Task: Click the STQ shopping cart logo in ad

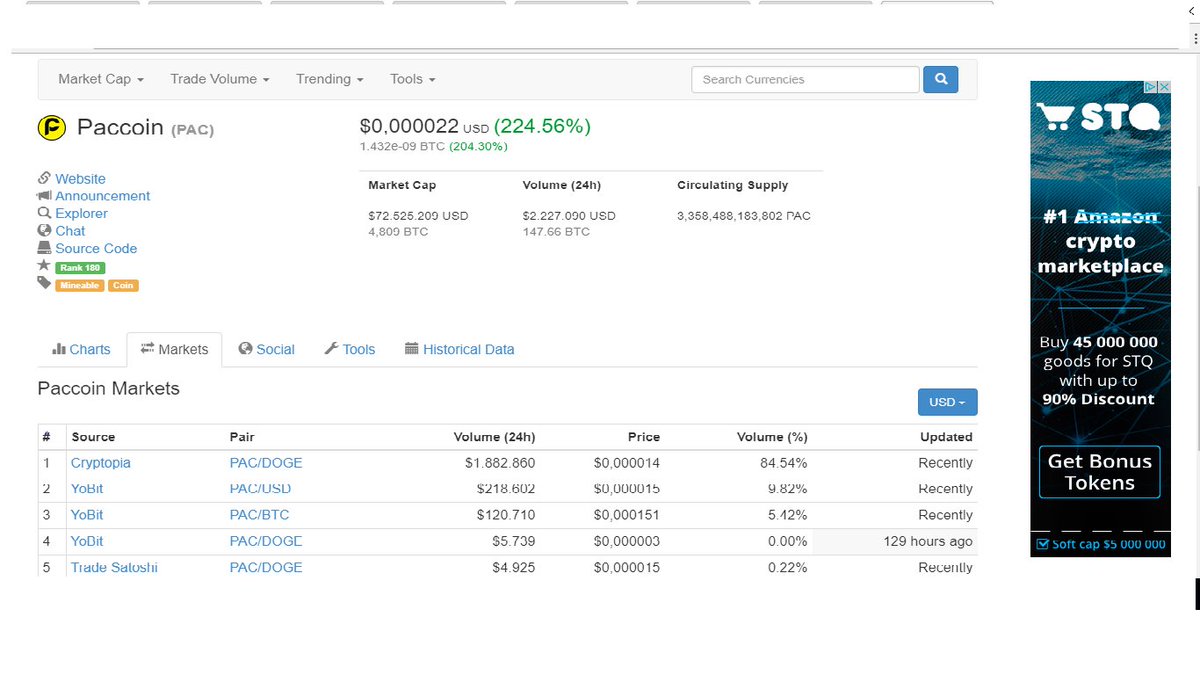Action: (1100, 117)
